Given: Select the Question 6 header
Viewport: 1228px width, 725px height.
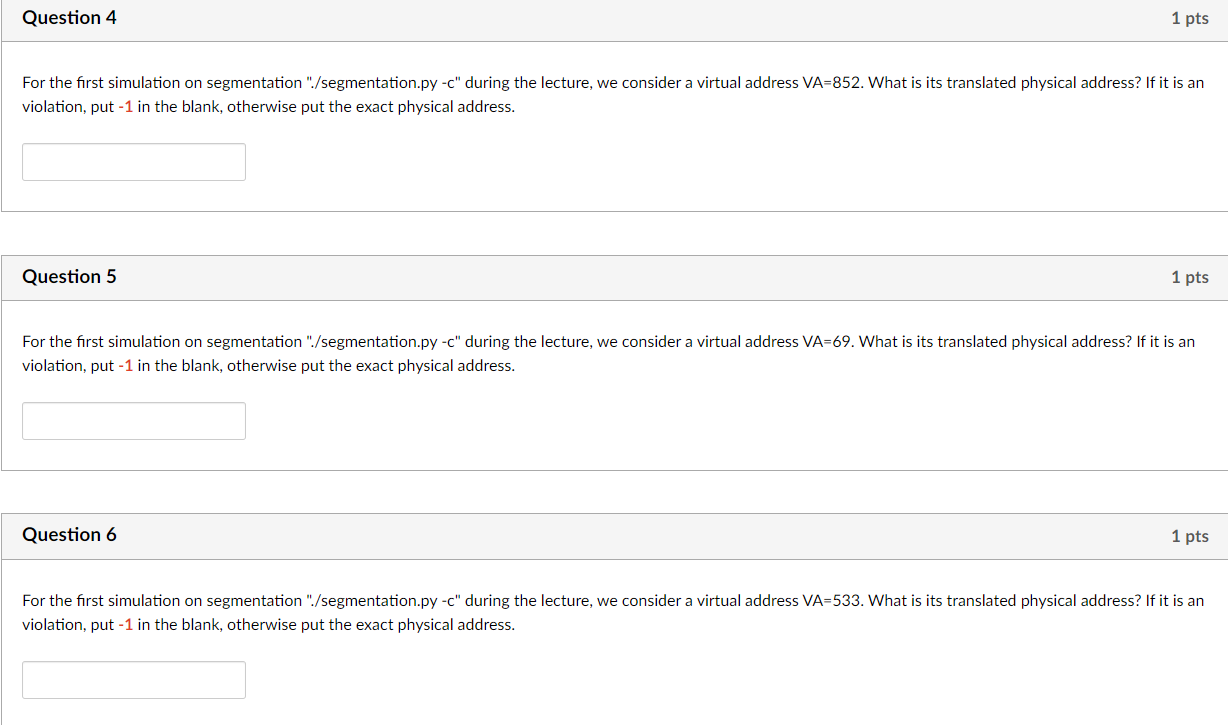Looking at the screenshot, I should [x=69, y=534].
